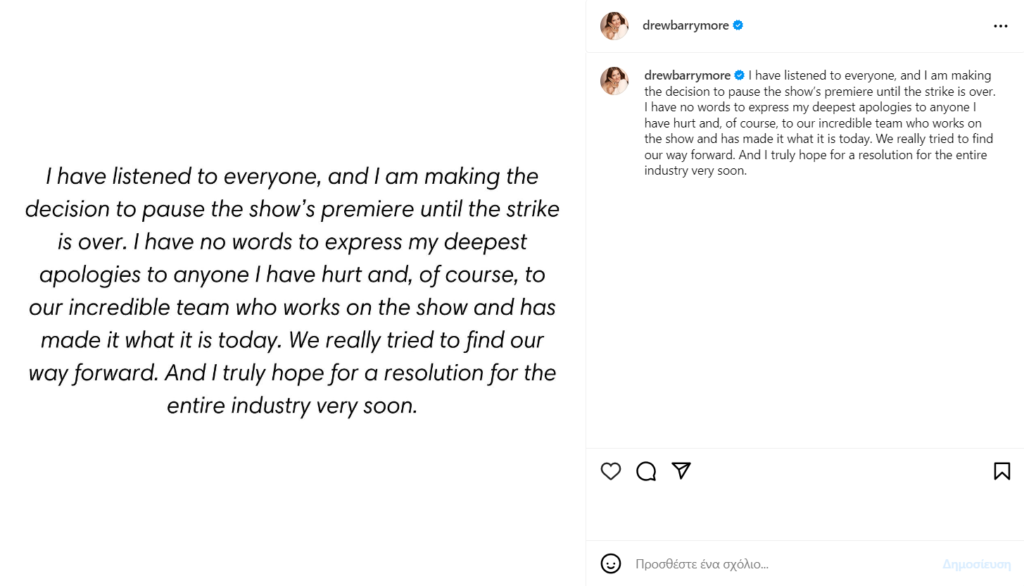Like the post with the heart icon
1024x586 pixels.
[611, 471]
